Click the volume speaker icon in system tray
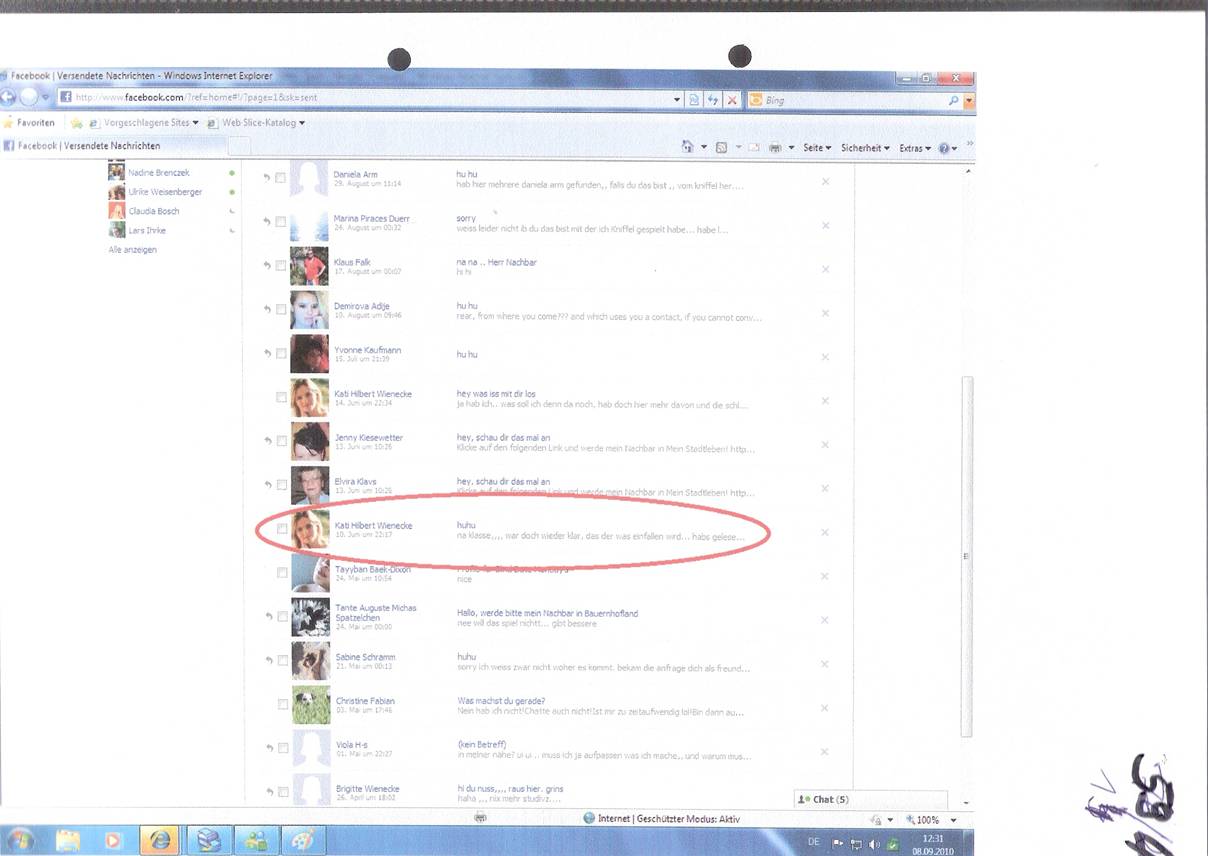The image size is (1208, 856). coord(873,843)
